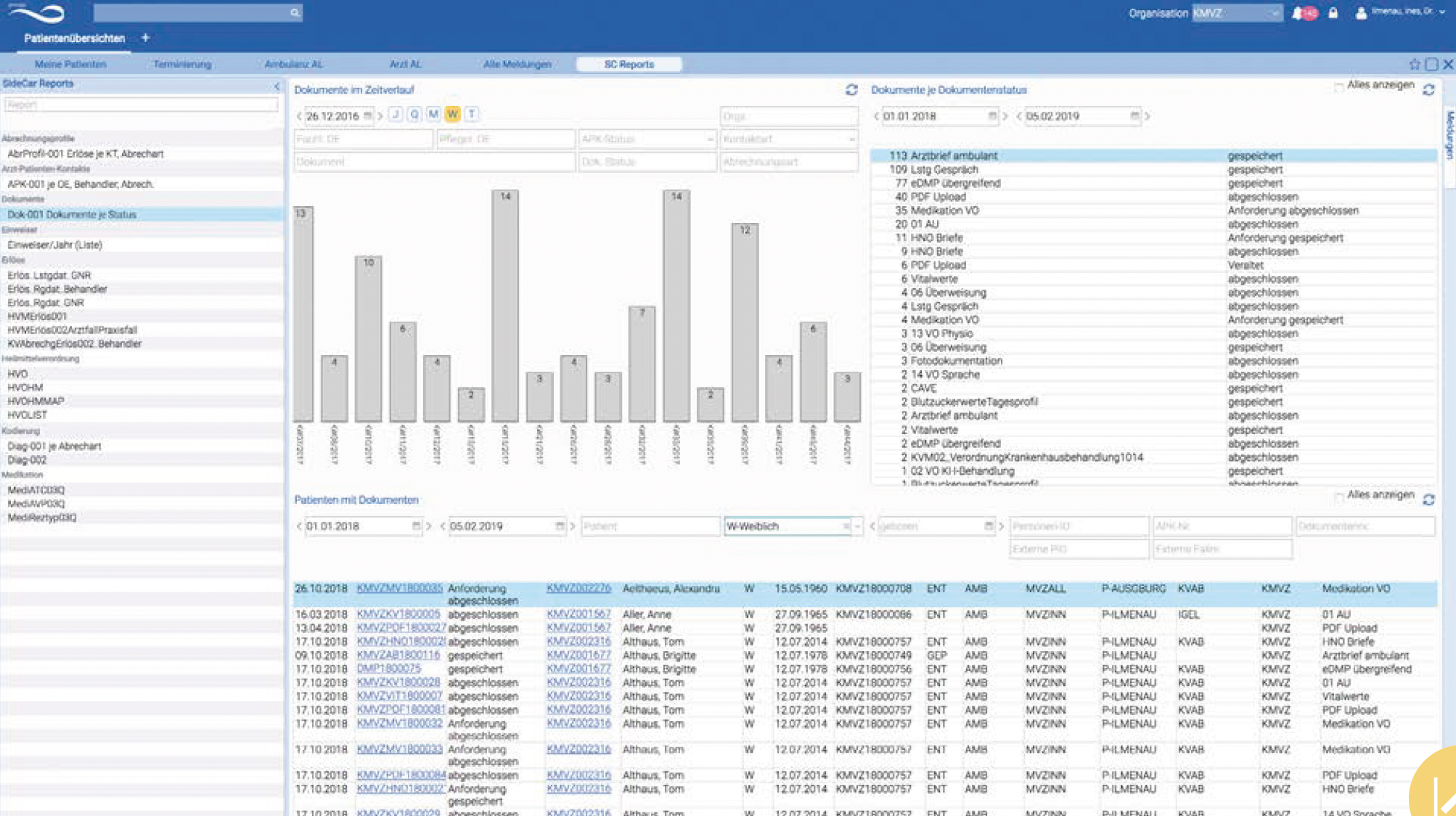The width and height of the screenshot is (1456, 816).
Task: Click the lock icon in header
Action: coord(1333,13)
